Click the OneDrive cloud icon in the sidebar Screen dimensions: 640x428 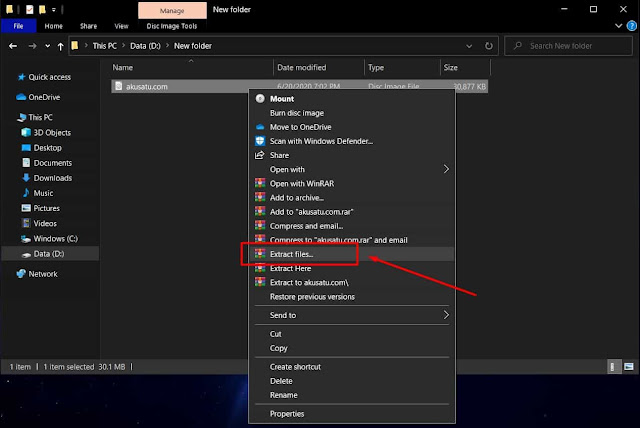(x=21, y=97)
